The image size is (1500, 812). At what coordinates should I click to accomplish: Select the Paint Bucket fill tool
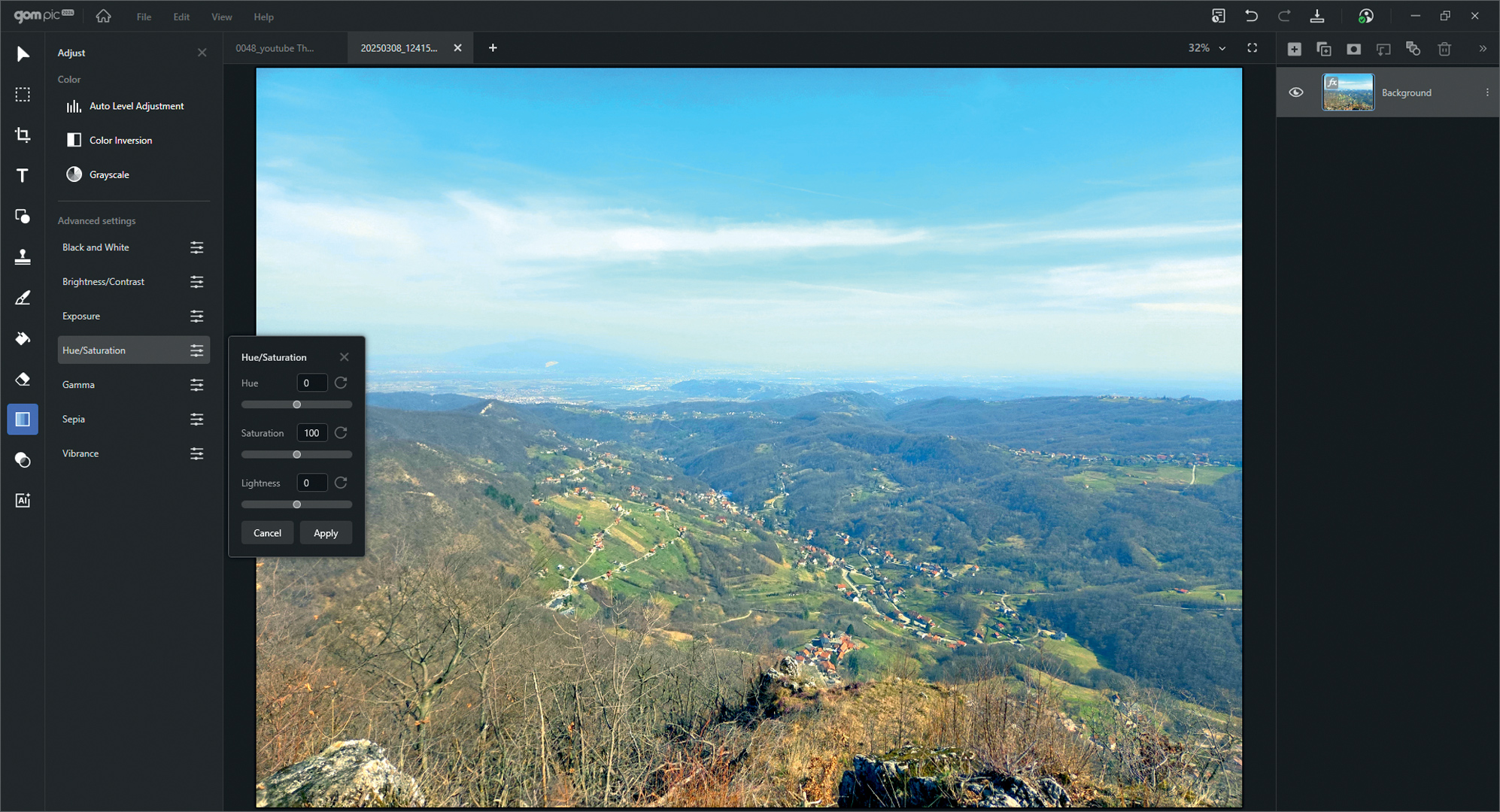click(23, 338)
